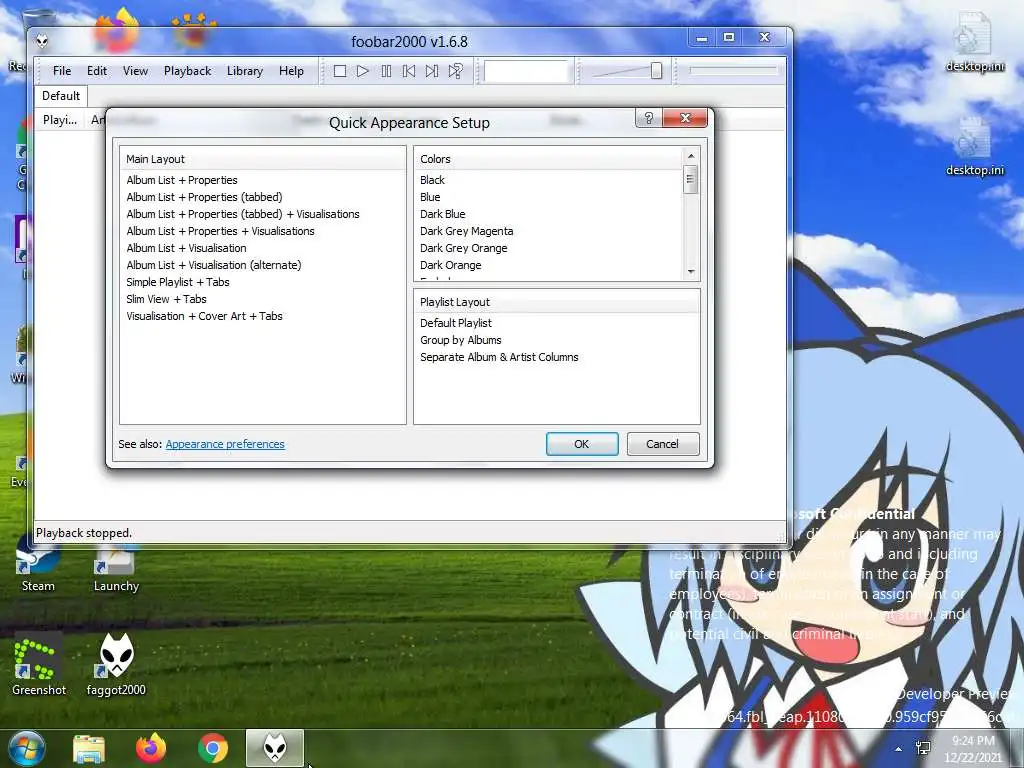Click the Playing column header
The image size is (1024, 768).
click(x=59, y=120)
